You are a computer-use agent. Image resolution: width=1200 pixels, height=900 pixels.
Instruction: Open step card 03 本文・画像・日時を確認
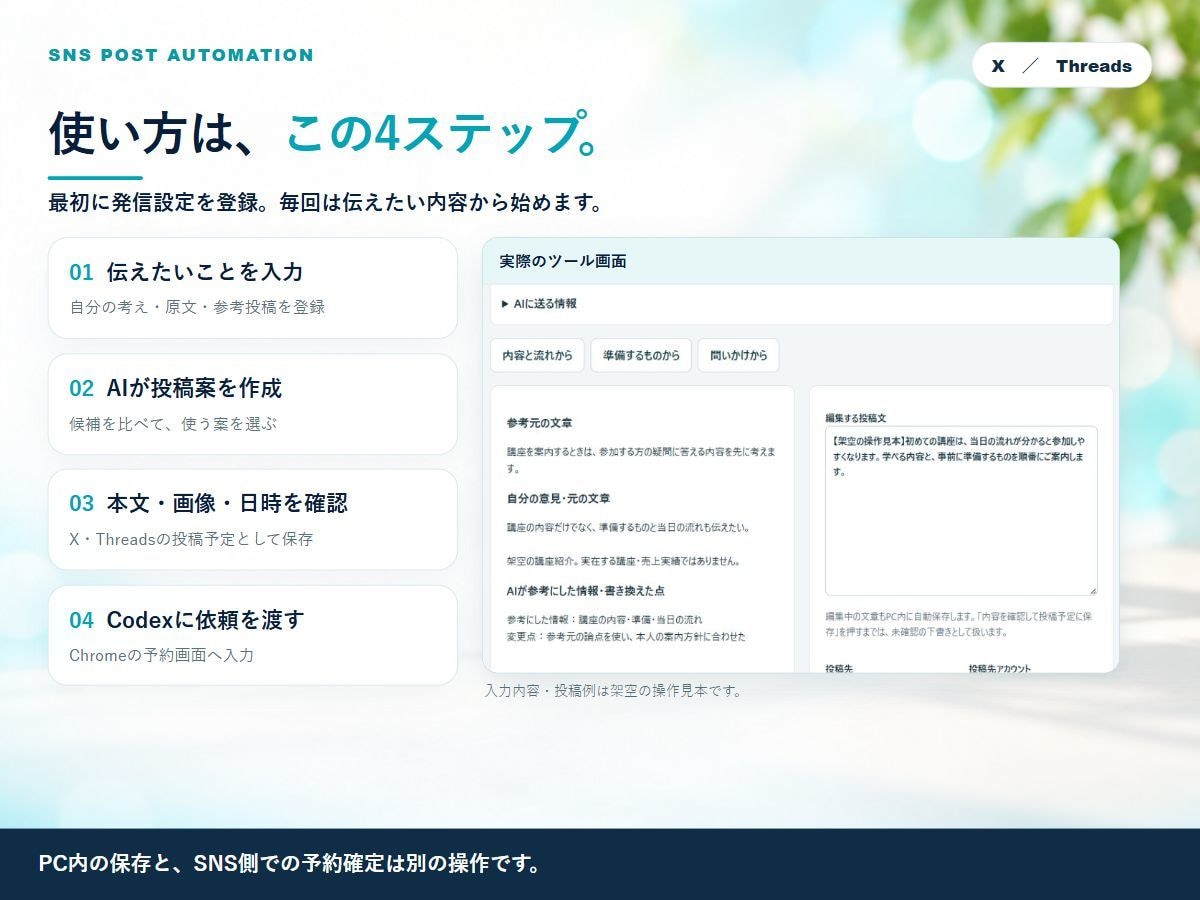click(253, 520)
